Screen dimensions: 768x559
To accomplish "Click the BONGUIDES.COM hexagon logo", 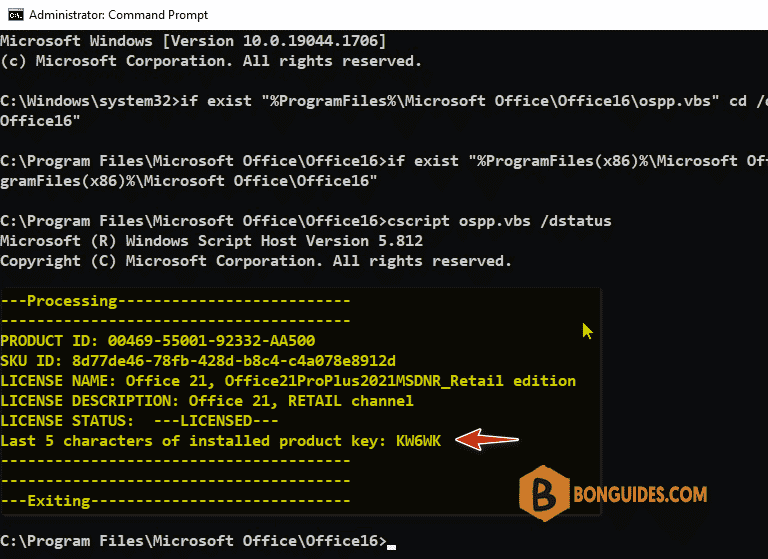I will pyautogui.click(x=544, y=493).
